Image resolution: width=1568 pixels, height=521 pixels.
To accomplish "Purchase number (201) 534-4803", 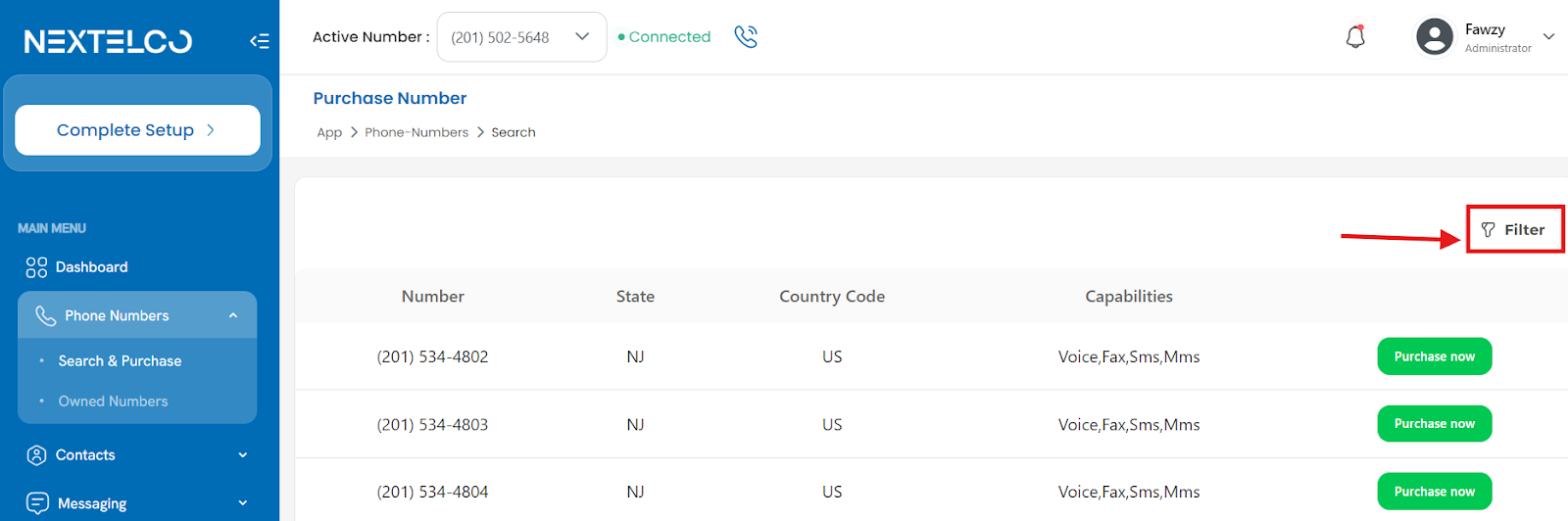I will [1435, 424].
